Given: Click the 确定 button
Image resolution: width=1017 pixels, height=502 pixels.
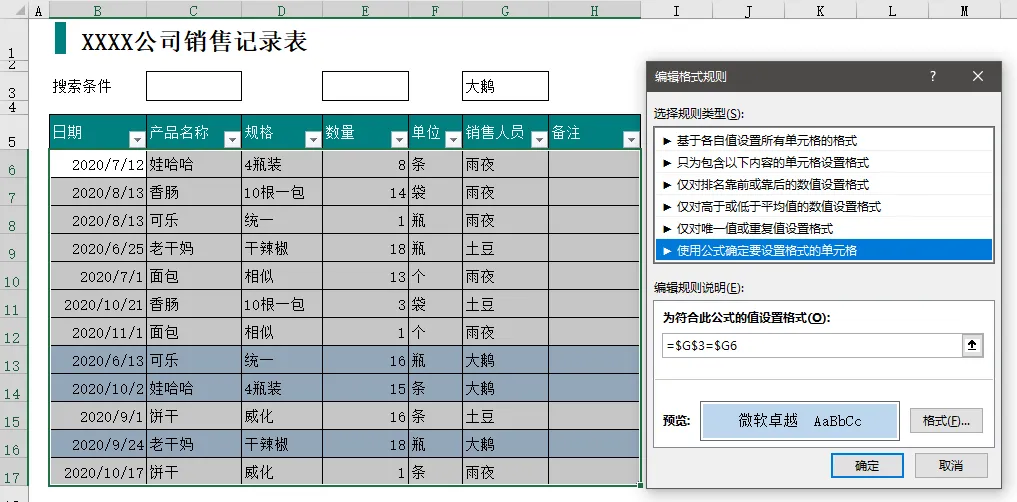Looking at the screenshot, I should (867, 466).
